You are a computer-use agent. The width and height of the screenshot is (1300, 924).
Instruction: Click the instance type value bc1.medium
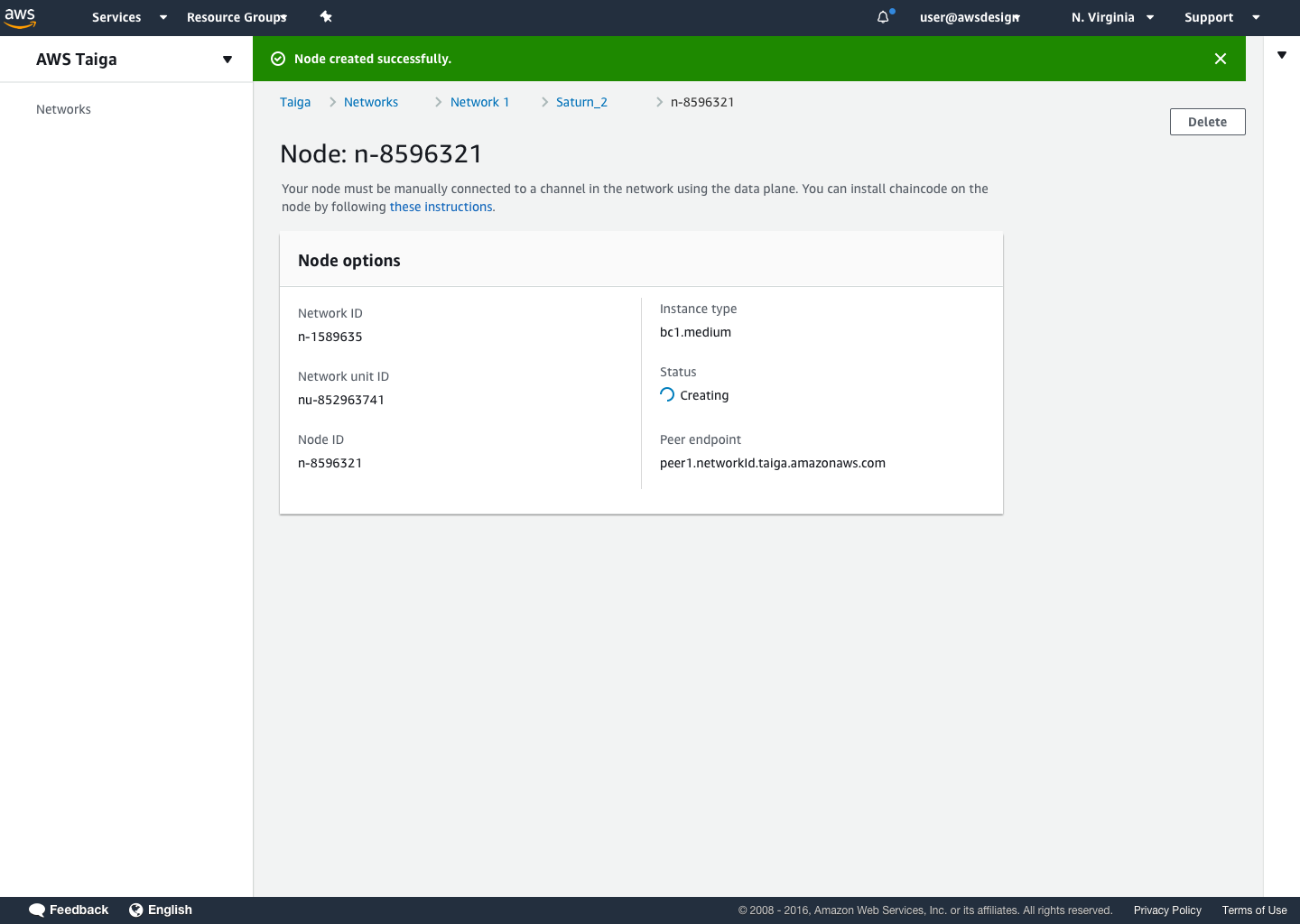coord(695,332)
